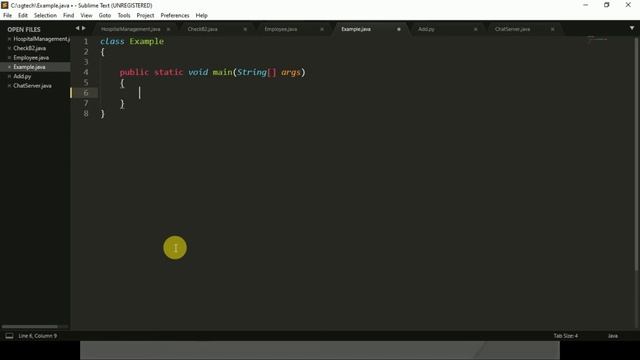Select Example.java in the sidebar

(29, 67)
